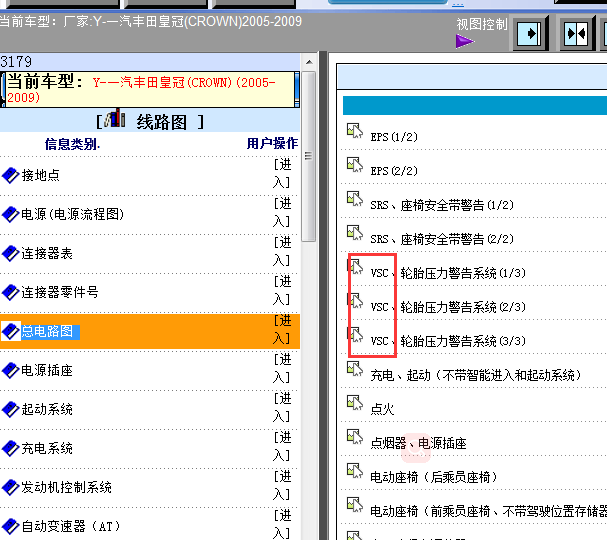Screen dimensions: 607x540
Task: Open the EPS (1/2) diagram link
Action: click(x=394, y=137)
